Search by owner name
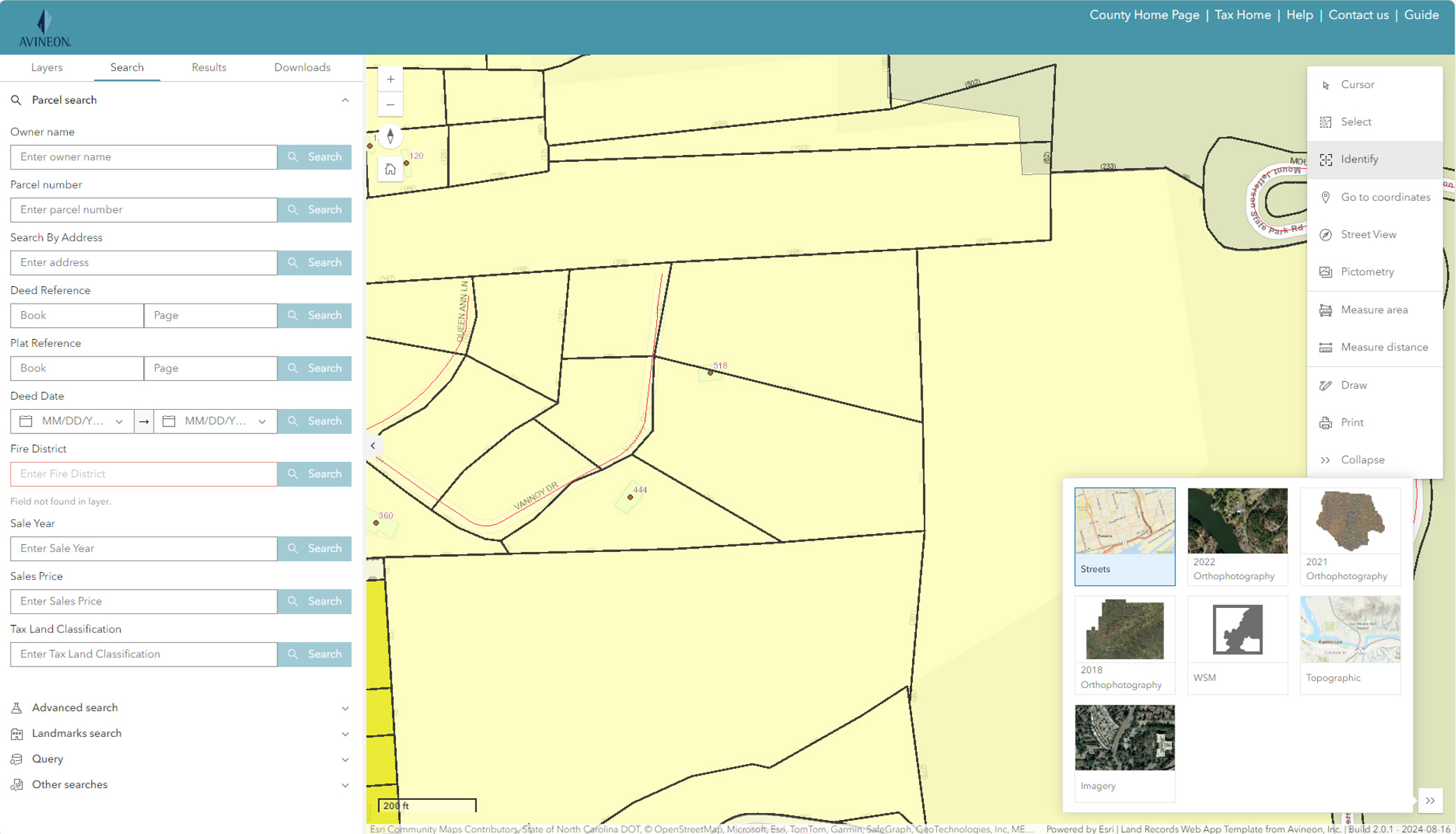 314,156
